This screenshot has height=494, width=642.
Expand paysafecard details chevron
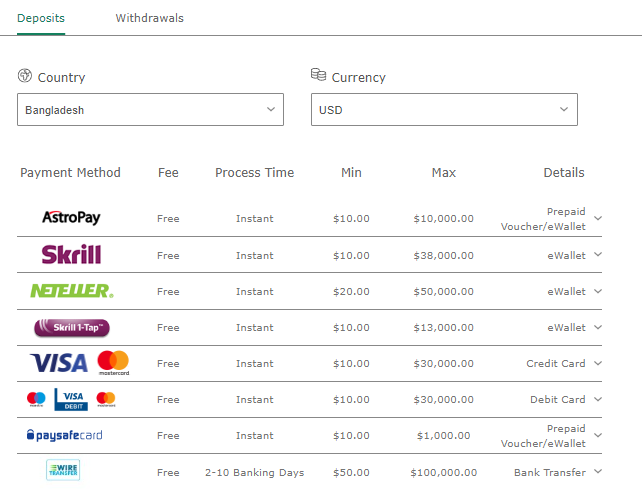click(x=598, y=435)
